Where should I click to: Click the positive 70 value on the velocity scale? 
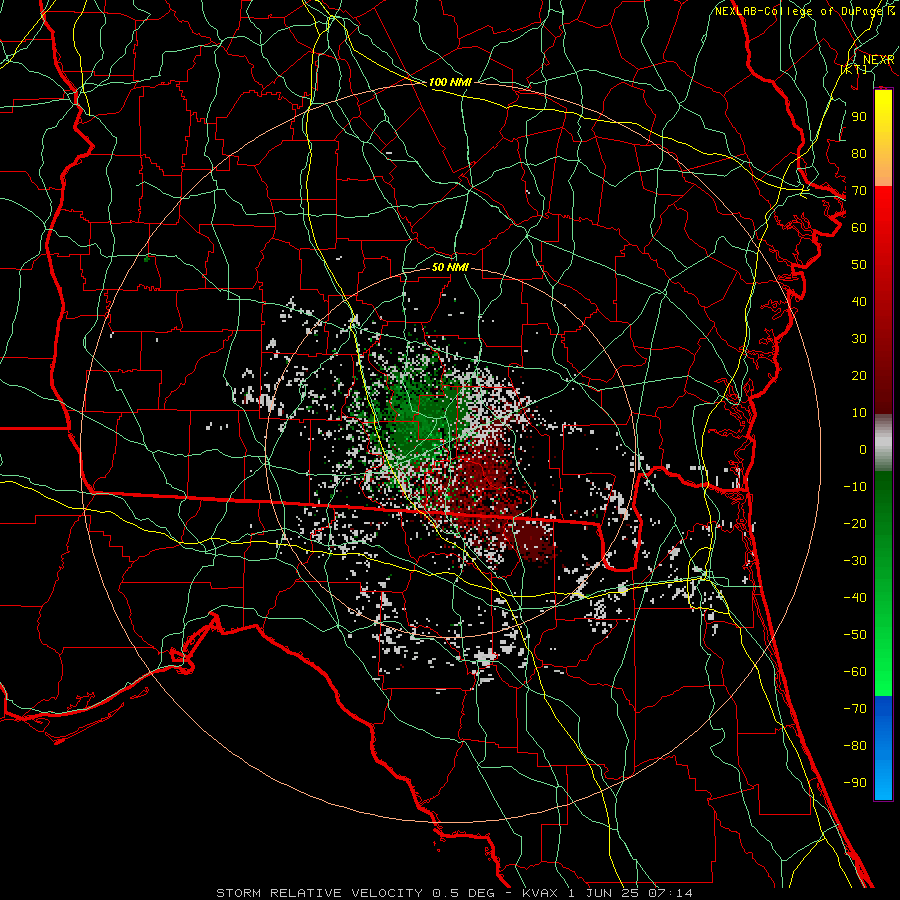859,191
